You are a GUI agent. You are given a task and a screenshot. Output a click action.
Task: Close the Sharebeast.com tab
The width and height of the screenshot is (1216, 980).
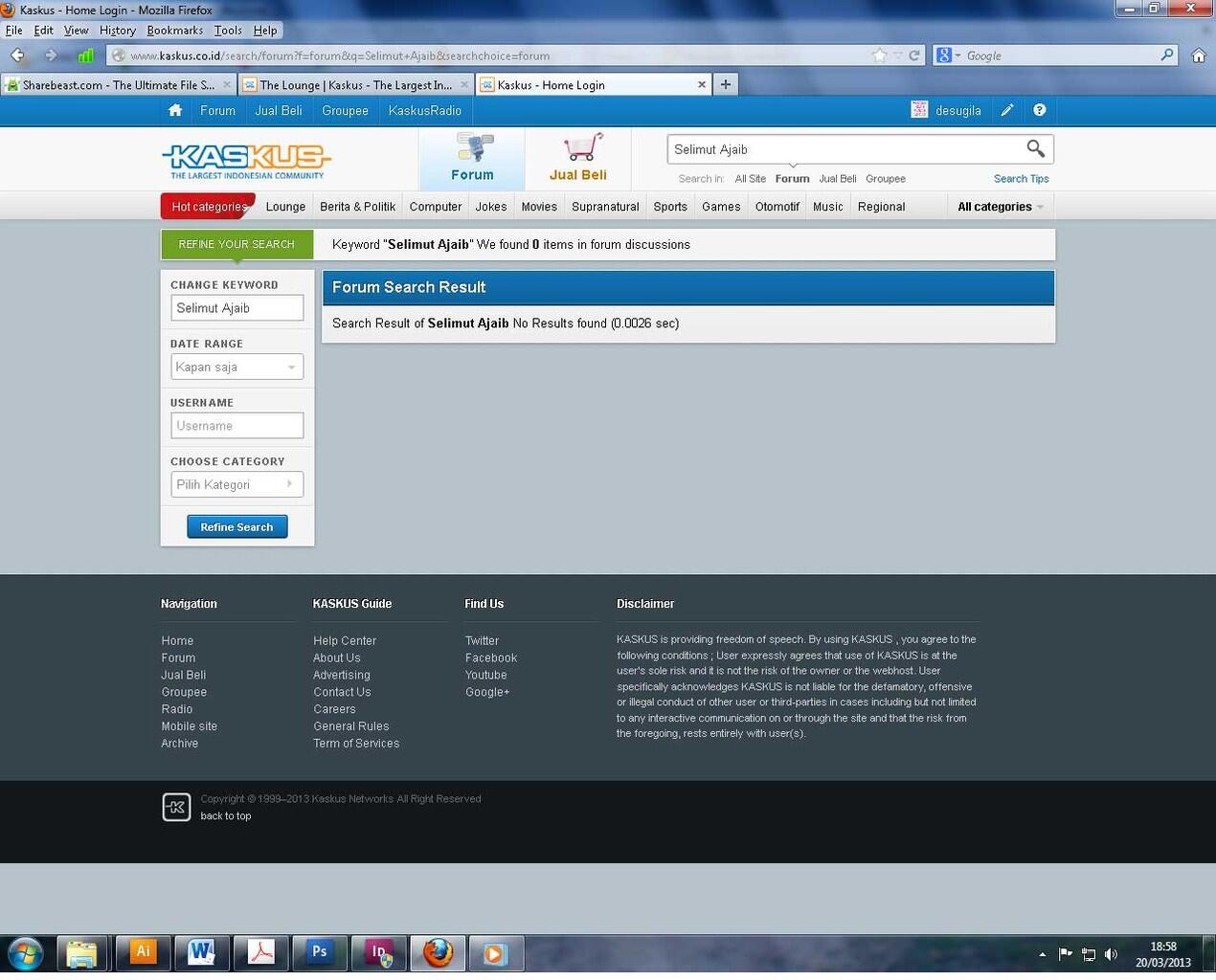(227, 84)
